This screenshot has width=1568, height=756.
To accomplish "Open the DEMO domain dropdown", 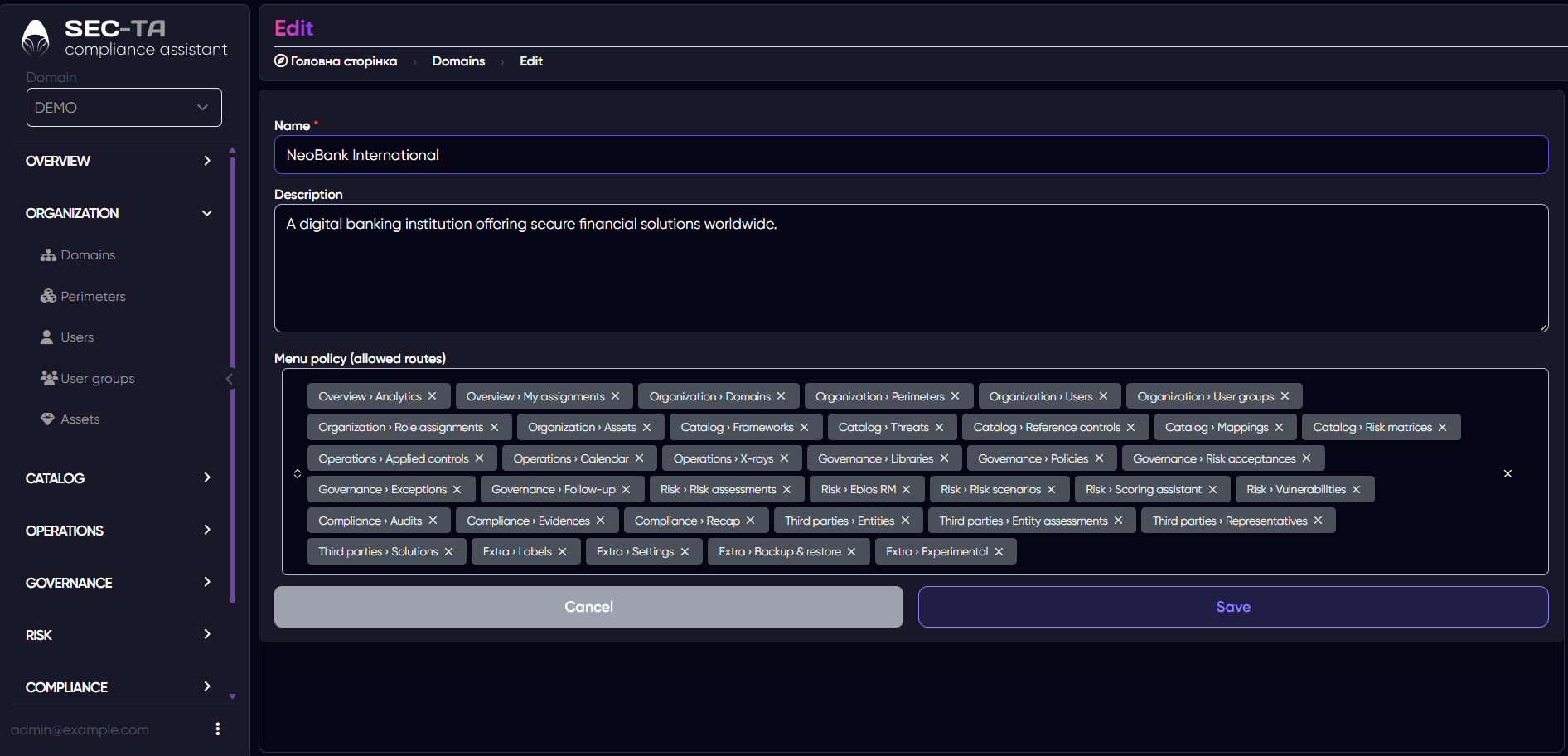I will 124,108.
